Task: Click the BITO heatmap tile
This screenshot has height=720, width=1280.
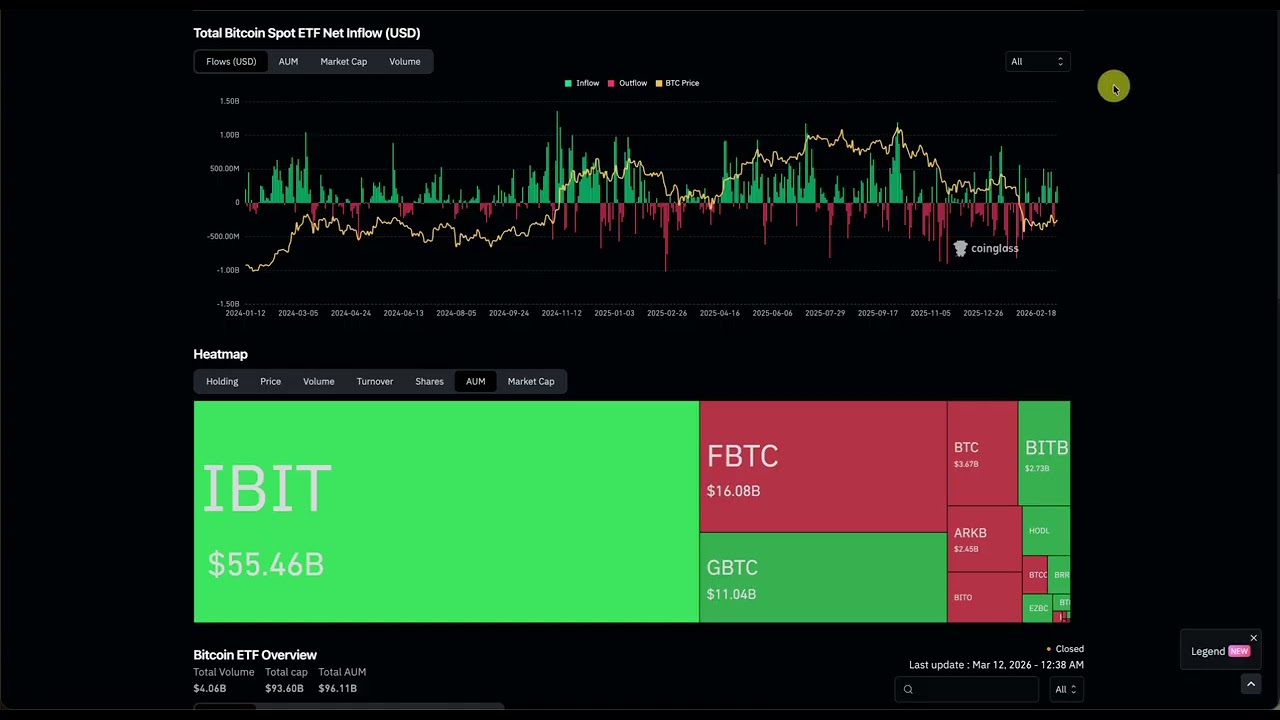Action: click(984, 597)
